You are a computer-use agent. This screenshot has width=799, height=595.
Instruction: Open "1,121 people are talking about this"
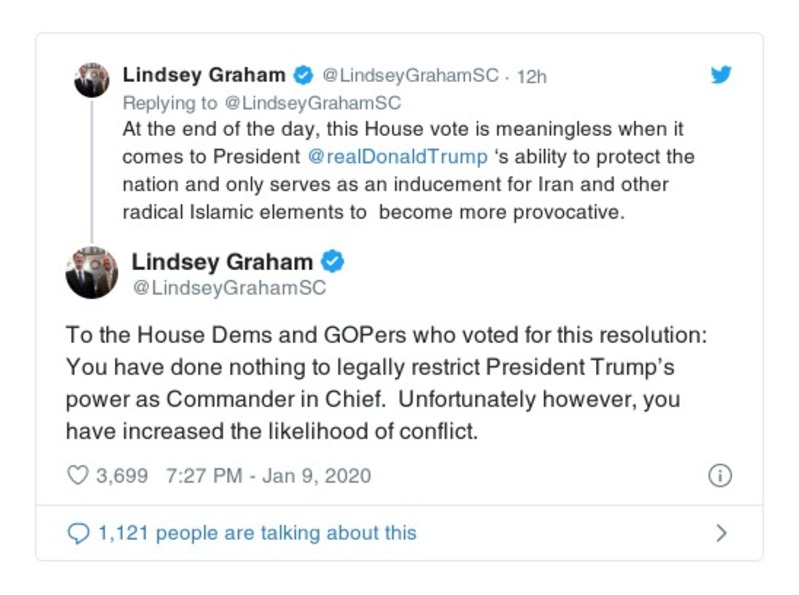pyautogui.click(x=256, y=533)
